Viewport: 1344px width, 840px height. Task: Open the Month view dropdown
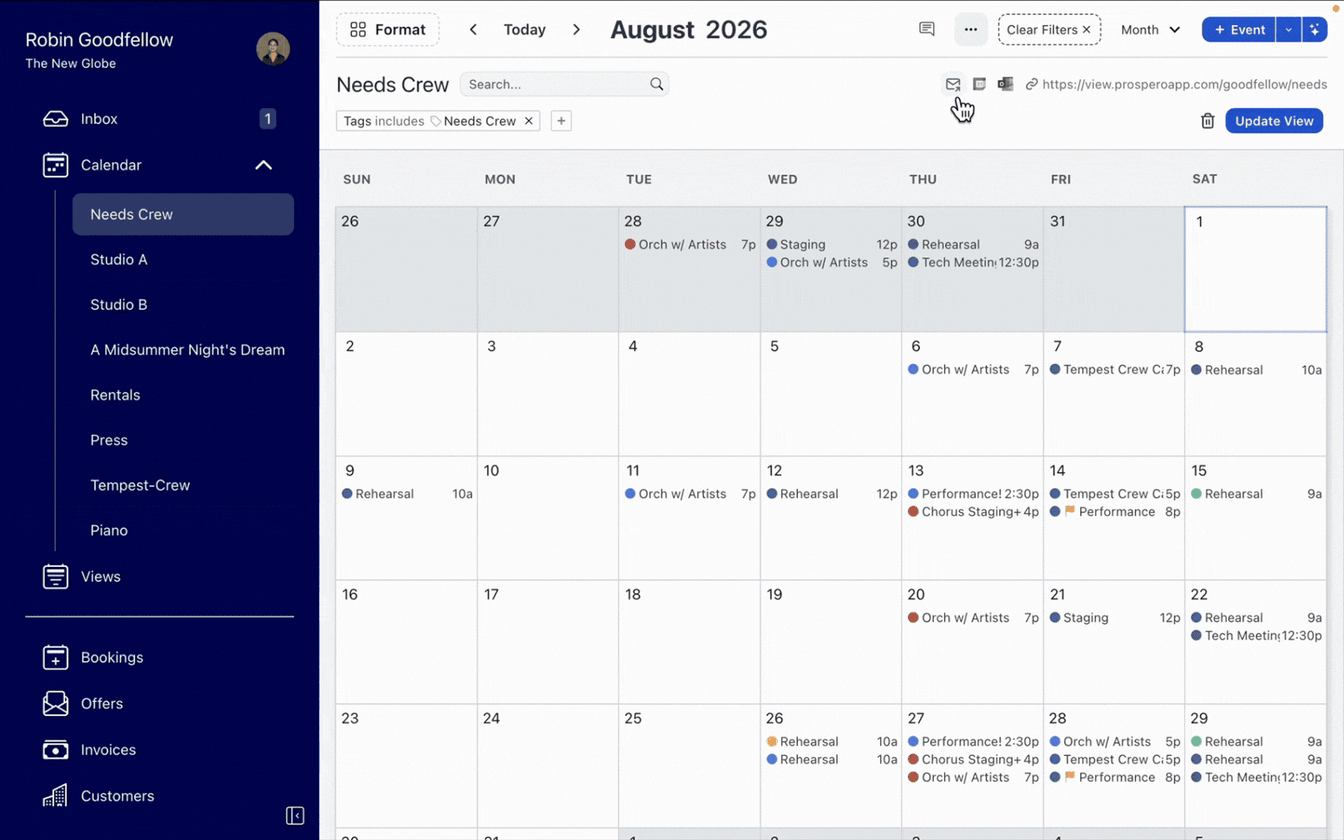click(x=1150, y=30)
